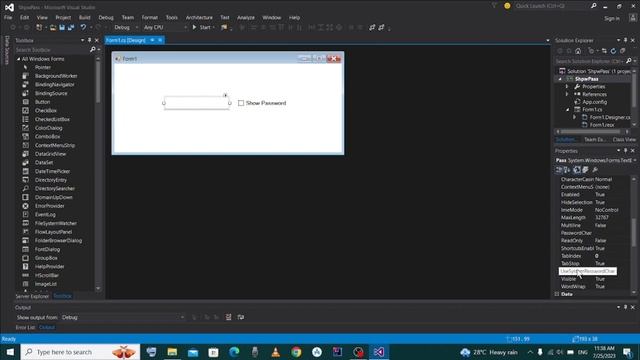640x360 pixels.
Task: Select App.config in Solution Explorer
Action: 594,102
